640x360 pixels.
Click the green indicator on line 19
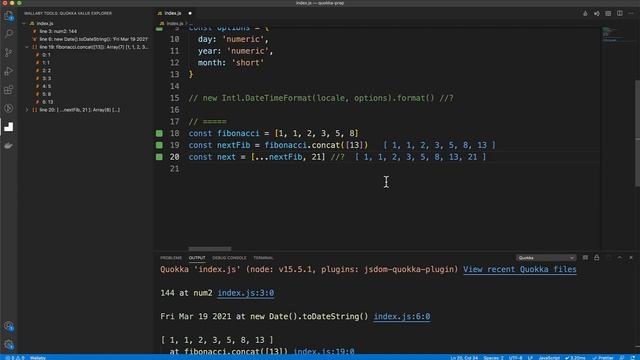159,145
